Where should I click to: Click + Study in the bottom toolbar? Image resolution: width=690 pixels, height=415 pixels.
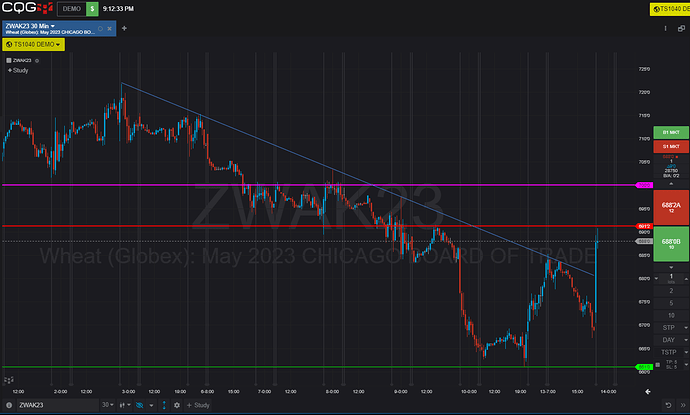point(198,405)
